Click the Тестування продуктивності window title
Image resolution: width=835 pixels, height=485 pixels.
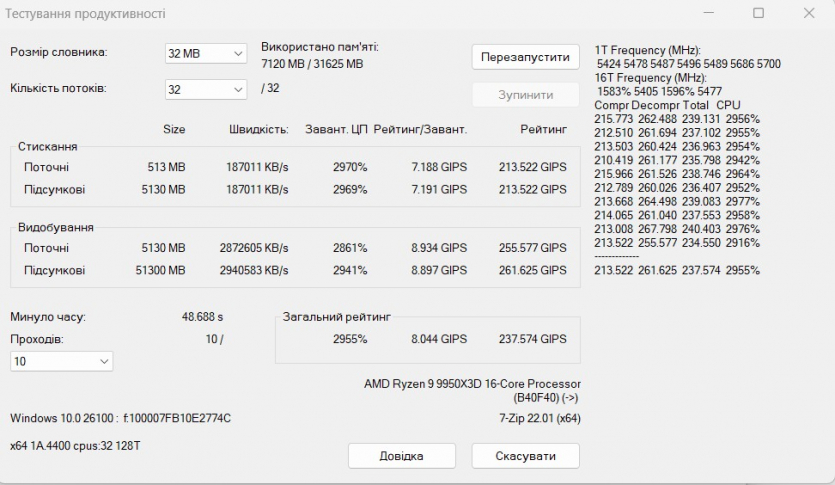coord(88,14)
